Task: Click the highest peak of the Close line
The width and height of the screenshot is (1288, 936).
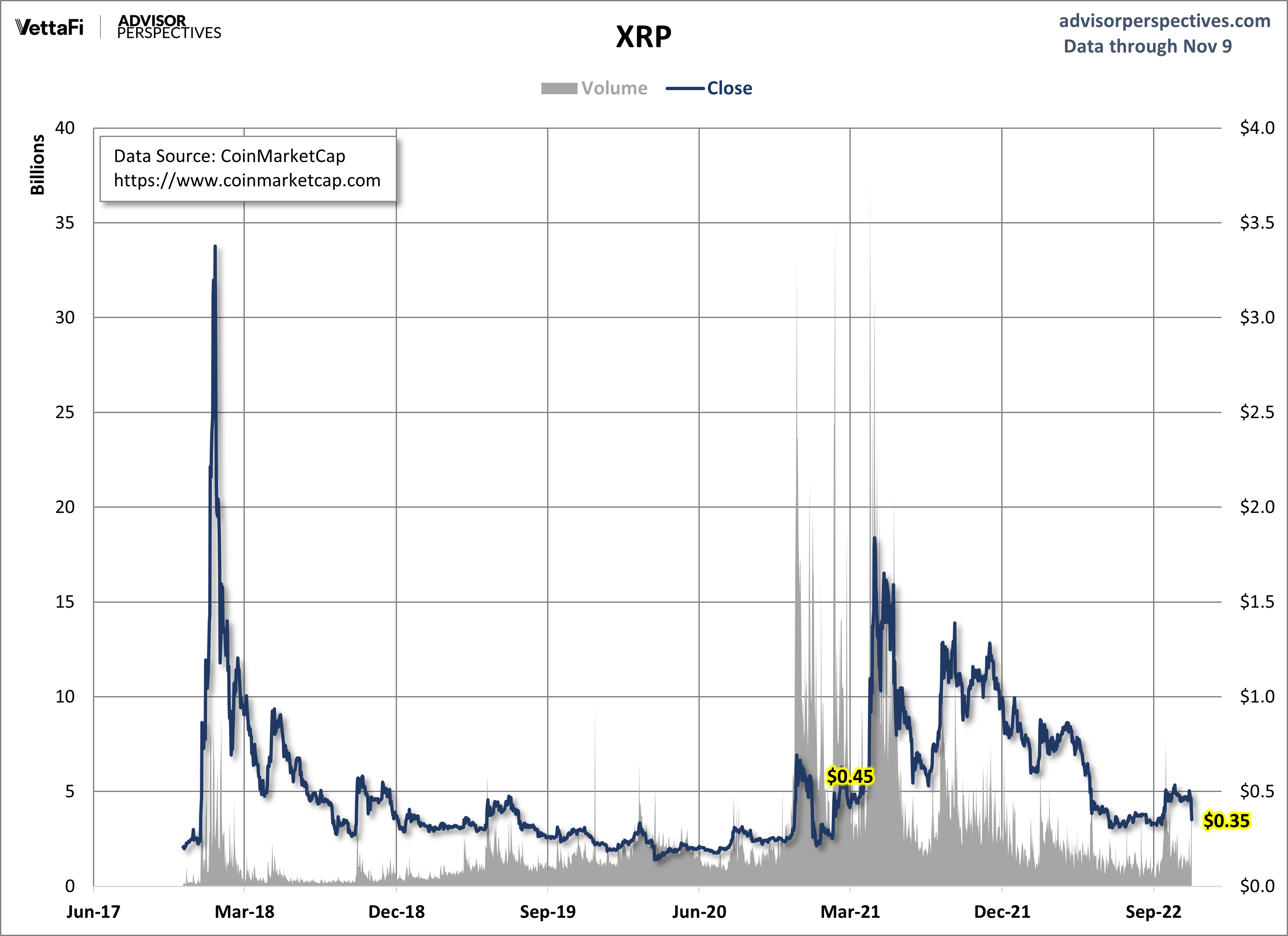Action: [x=215, y=247]
